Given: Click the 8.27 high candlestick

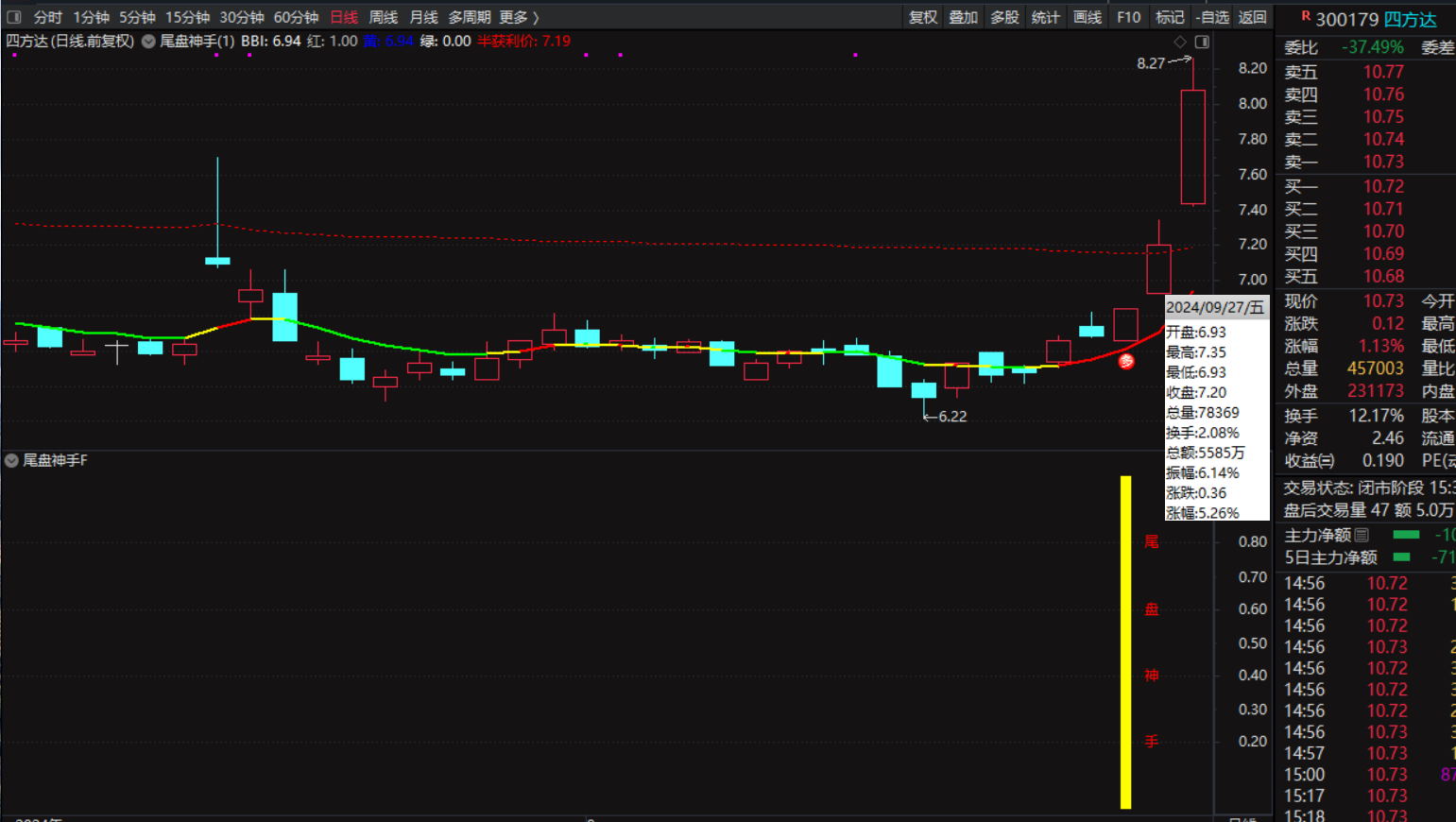Looking at the screenshot, I should tap(1192, 146).
